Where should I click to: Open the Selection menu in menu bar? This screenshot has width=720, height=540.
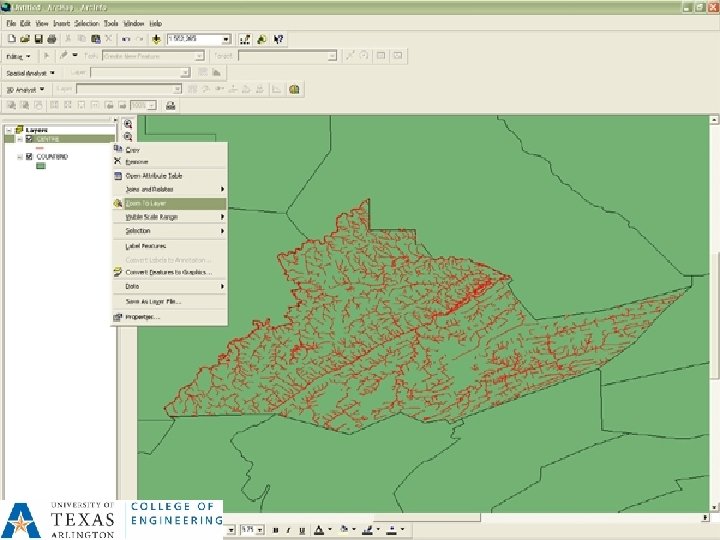click(x=87, y=22)
